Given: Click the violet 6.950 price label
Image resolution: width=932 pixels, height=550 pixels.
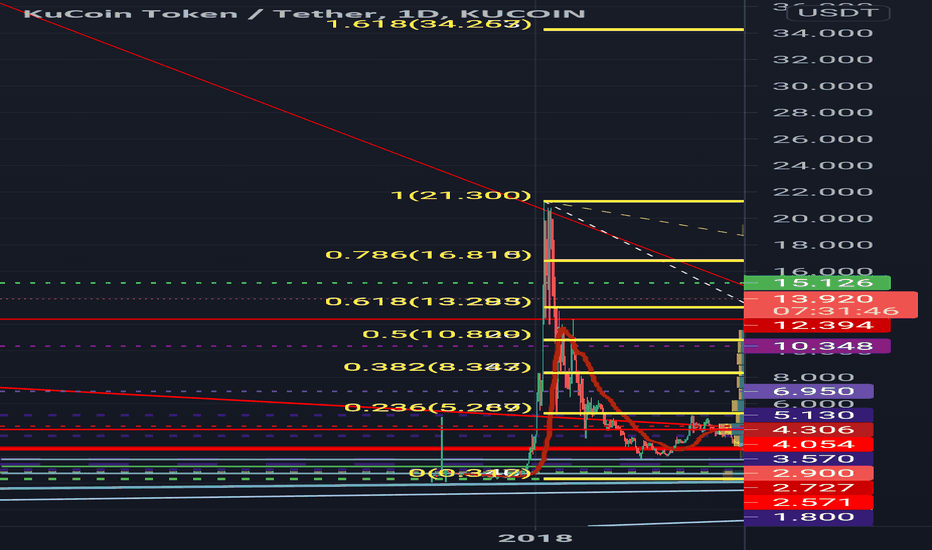Looking at the screenshot, I should 809,391.
